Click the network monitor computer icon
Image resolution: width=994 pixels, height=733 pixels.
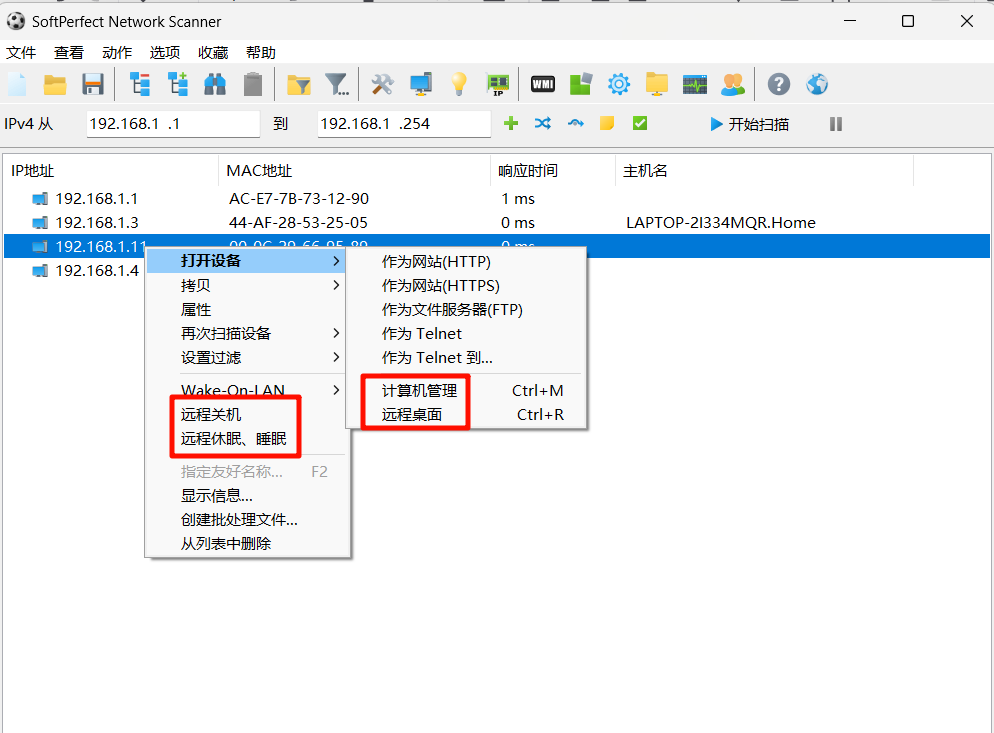pyautogui.click(x=421, y=84)
